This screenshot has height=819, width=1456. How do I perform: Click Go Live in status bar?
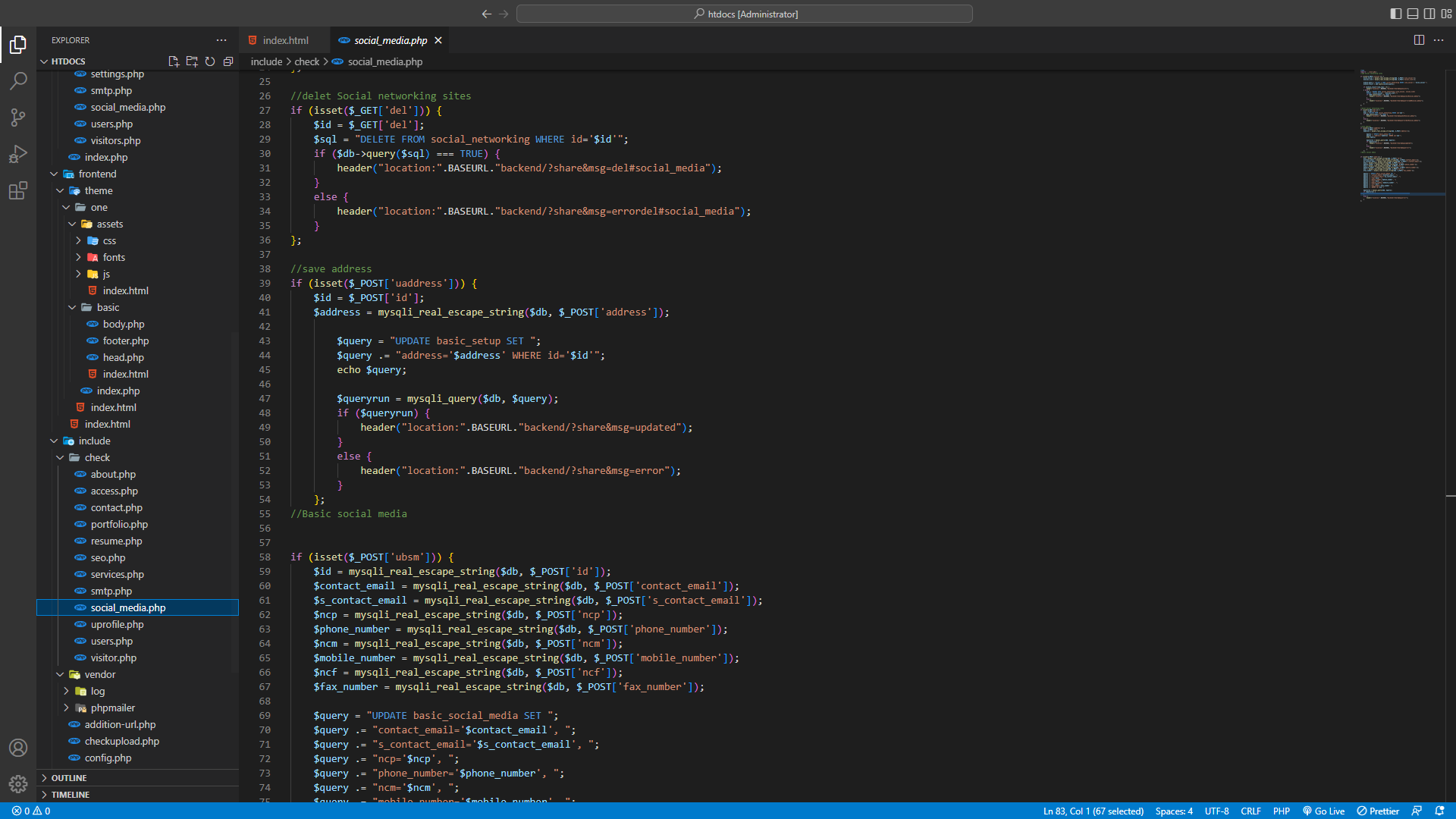[1324, 811]
